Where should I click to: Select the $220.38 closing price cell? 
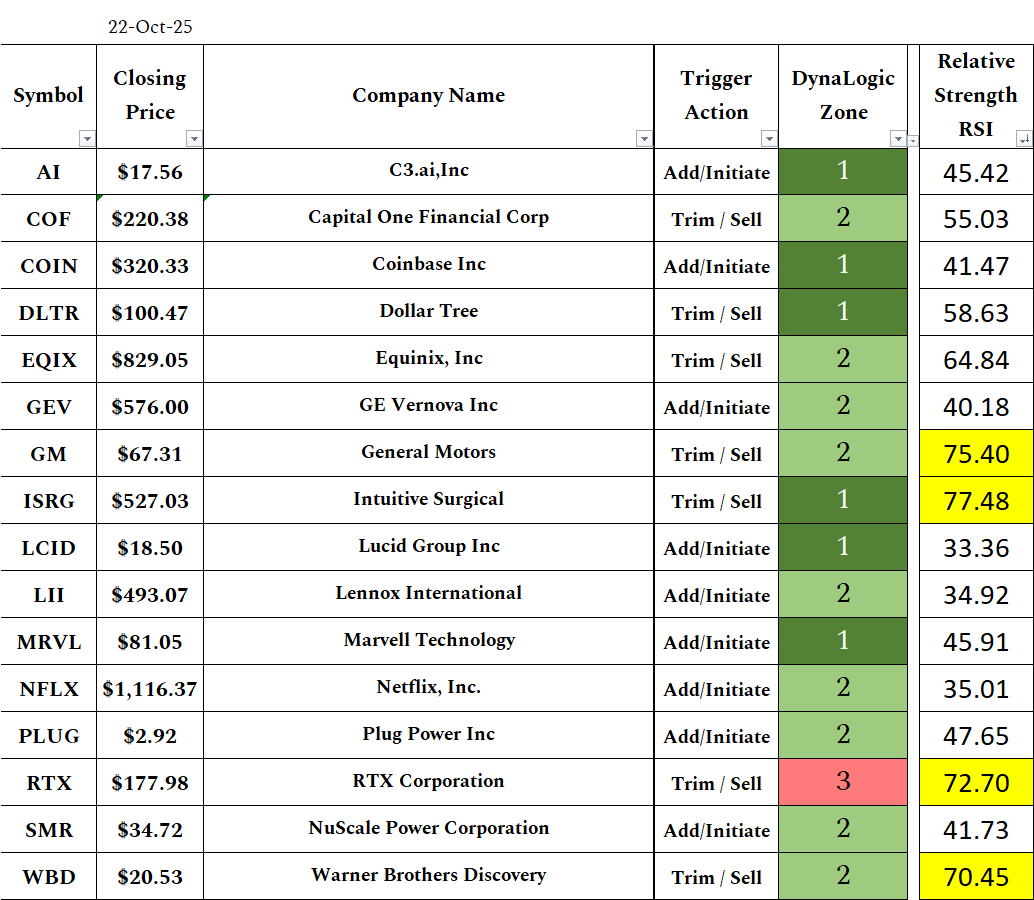coord(150,219)
